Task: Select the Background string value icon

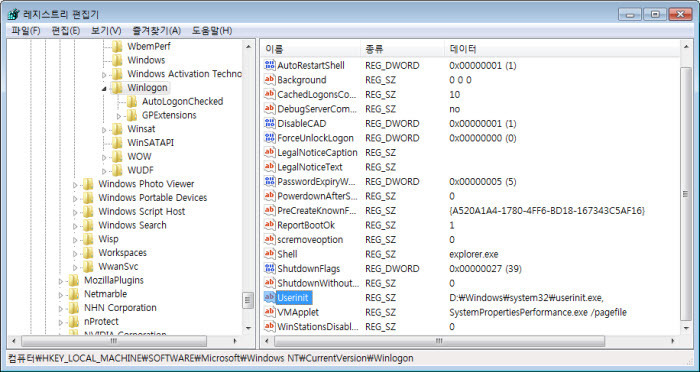Action: pos(269,80)
